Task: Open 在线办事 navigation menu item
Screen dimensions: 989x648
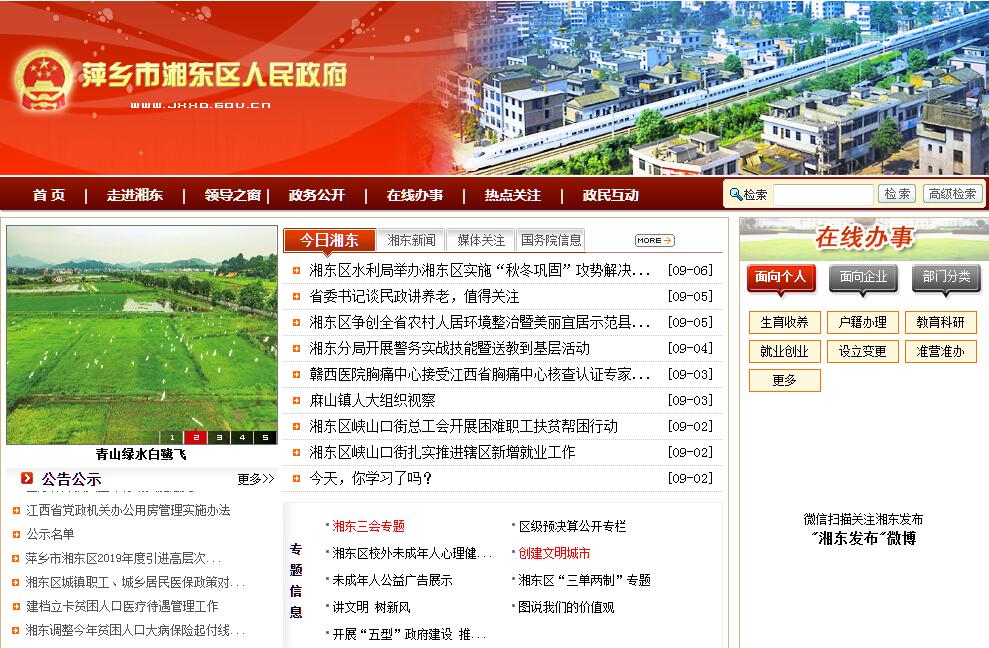Action: click(415, 195)
